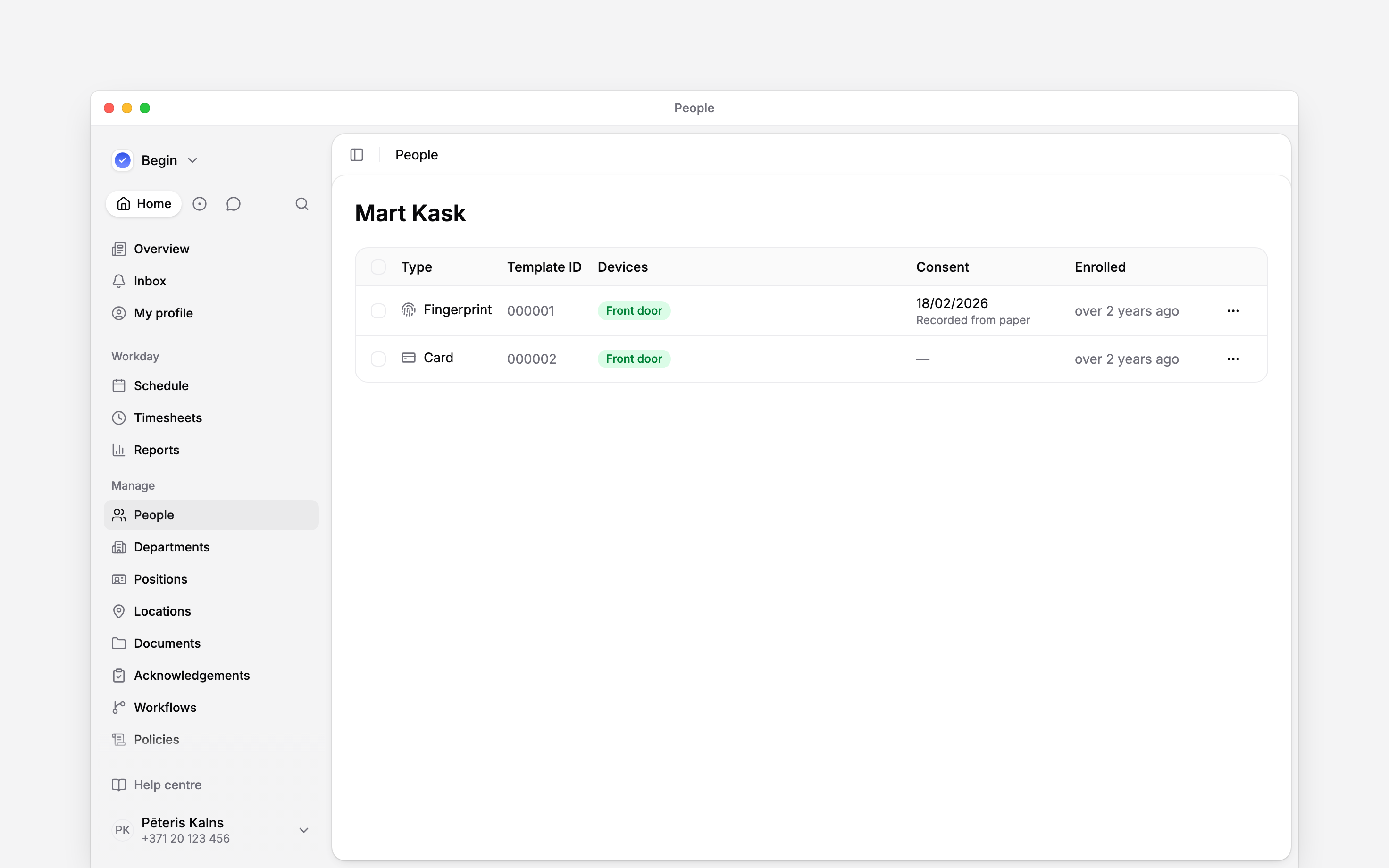Click the Type column header
Image resolution: width=1389 pixels, height=868 pixels.
click(x=417, y=267)
